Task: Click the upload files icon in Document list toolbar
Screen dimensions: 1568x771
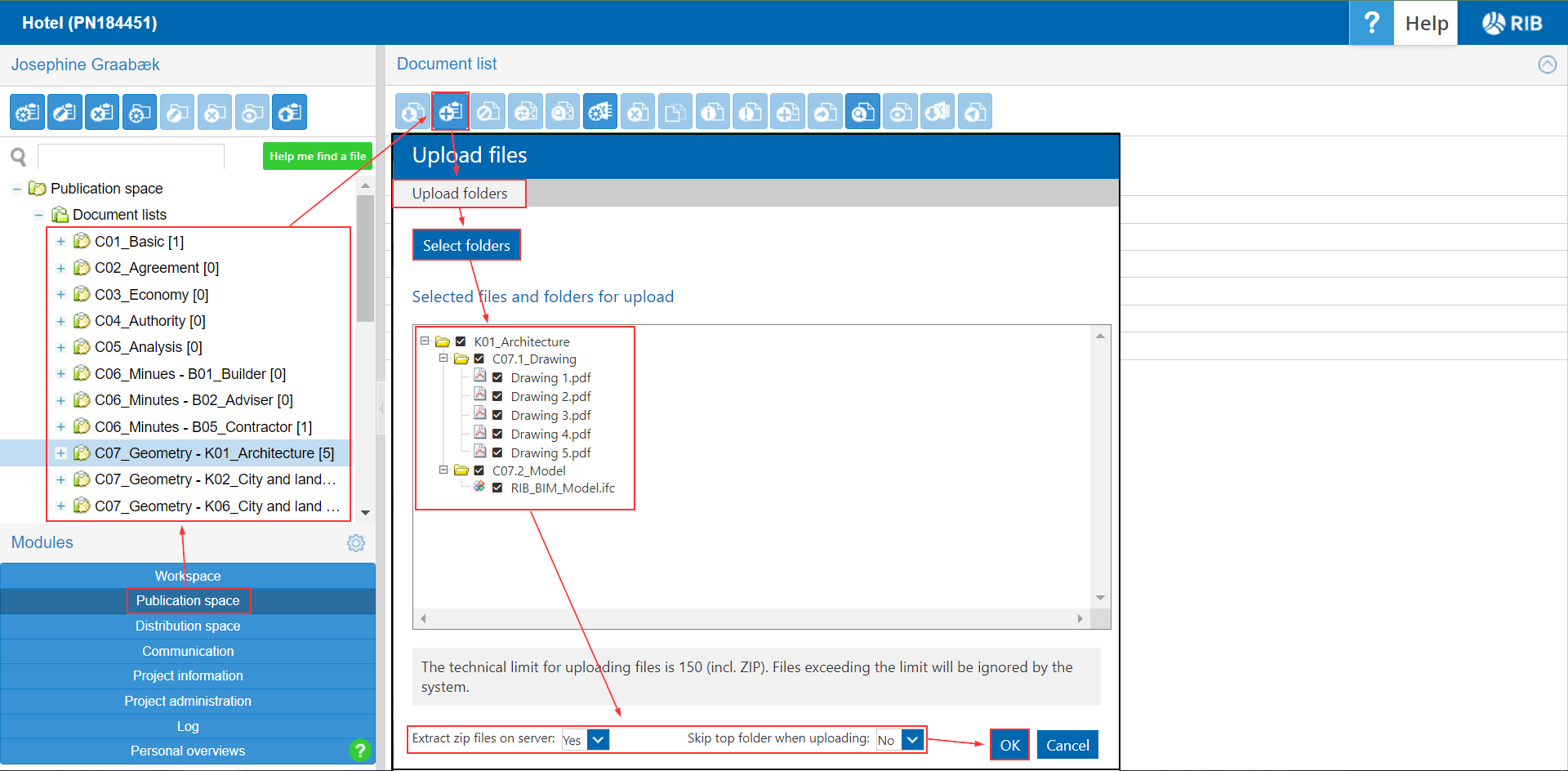Action: (450, 112)
